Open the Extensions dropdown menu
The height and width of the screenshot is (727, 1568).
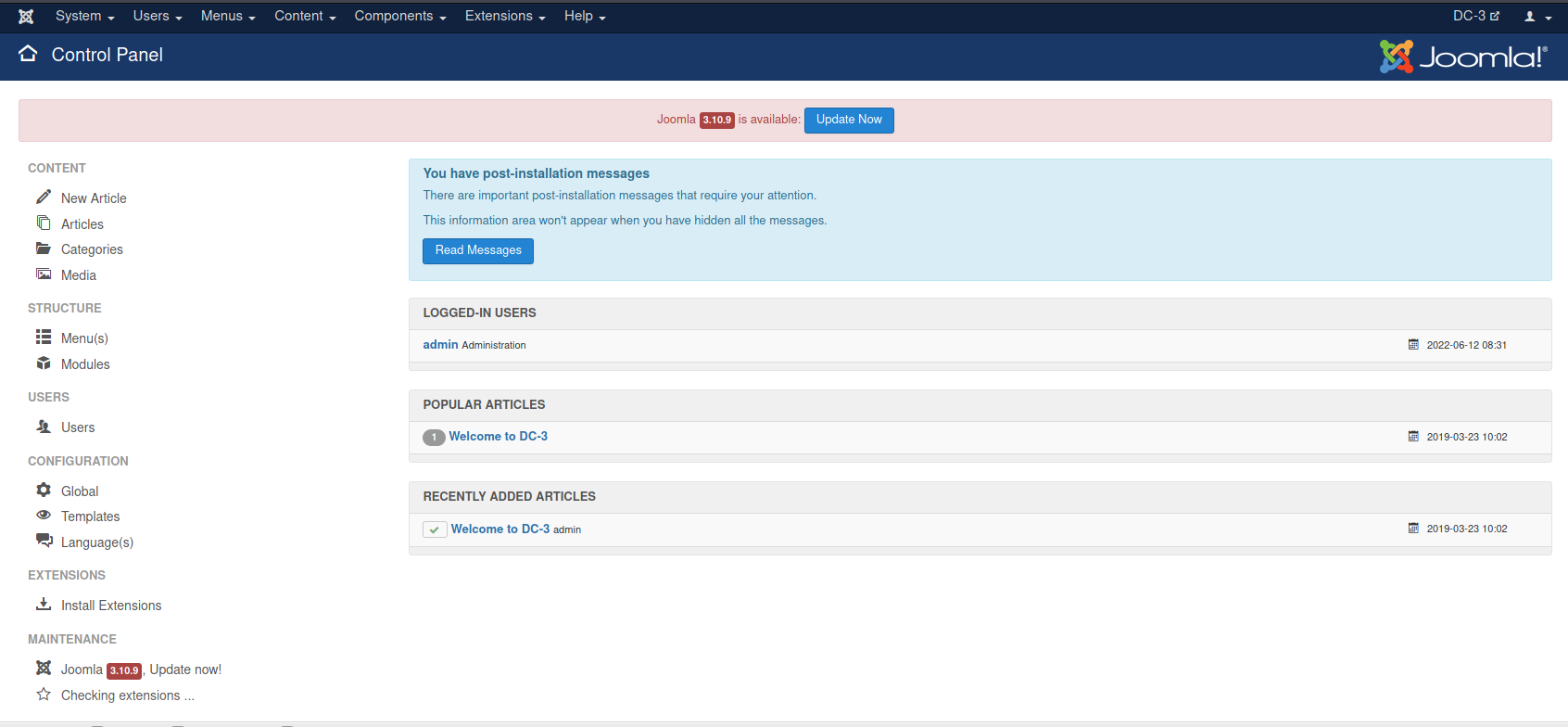505,16
